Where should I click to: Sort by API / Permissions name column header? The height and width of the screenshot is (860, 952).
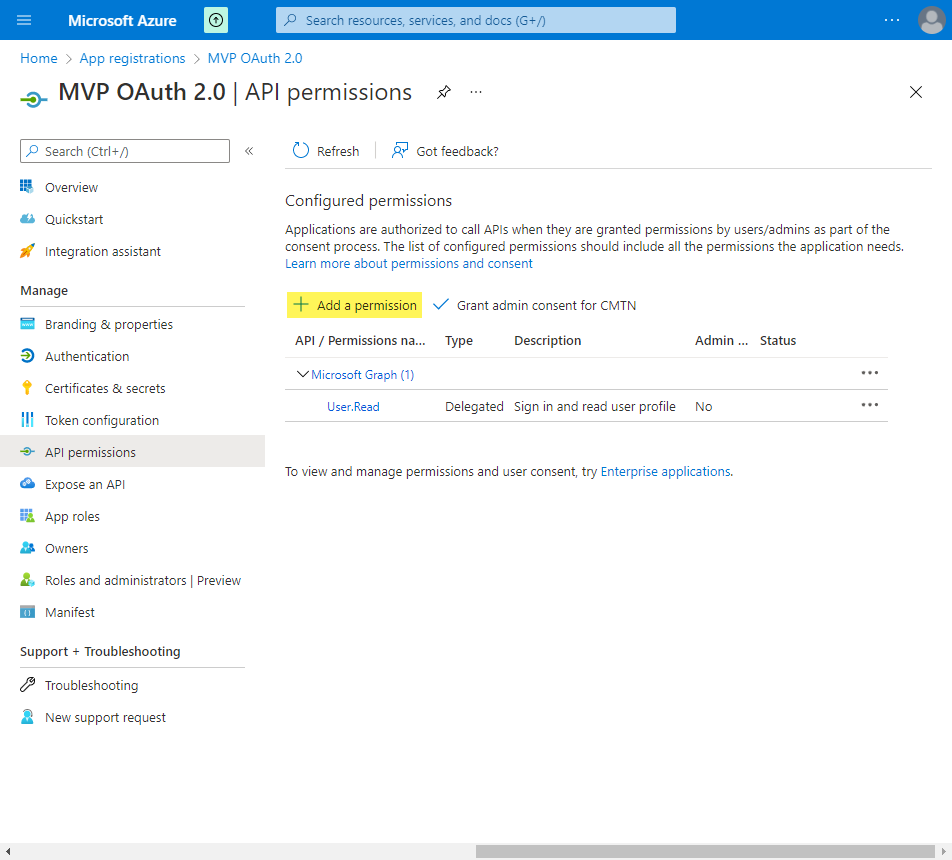coord(360,341)
